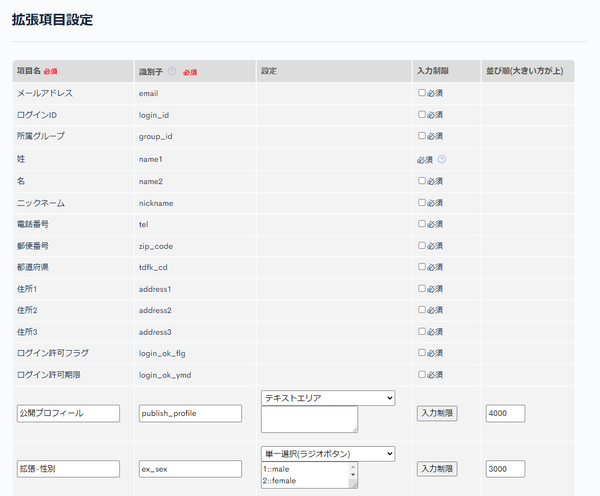This screenshot has width=600, height=496.
Task: Open the テキストエリア type dropdown
Action: tap(328, 398)
